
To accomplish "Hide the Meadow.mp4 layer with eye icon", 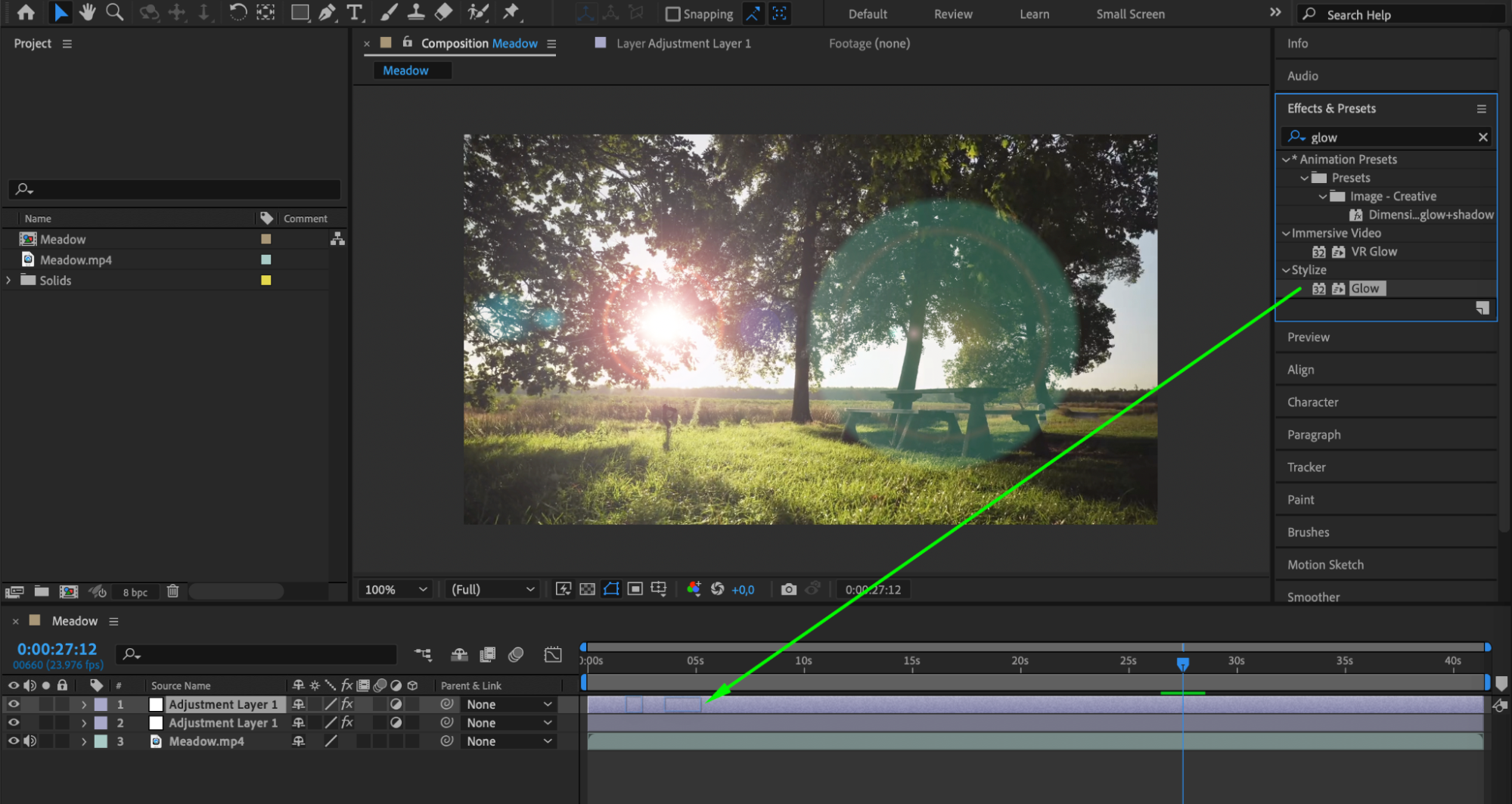I will click(x=14, y=741).
